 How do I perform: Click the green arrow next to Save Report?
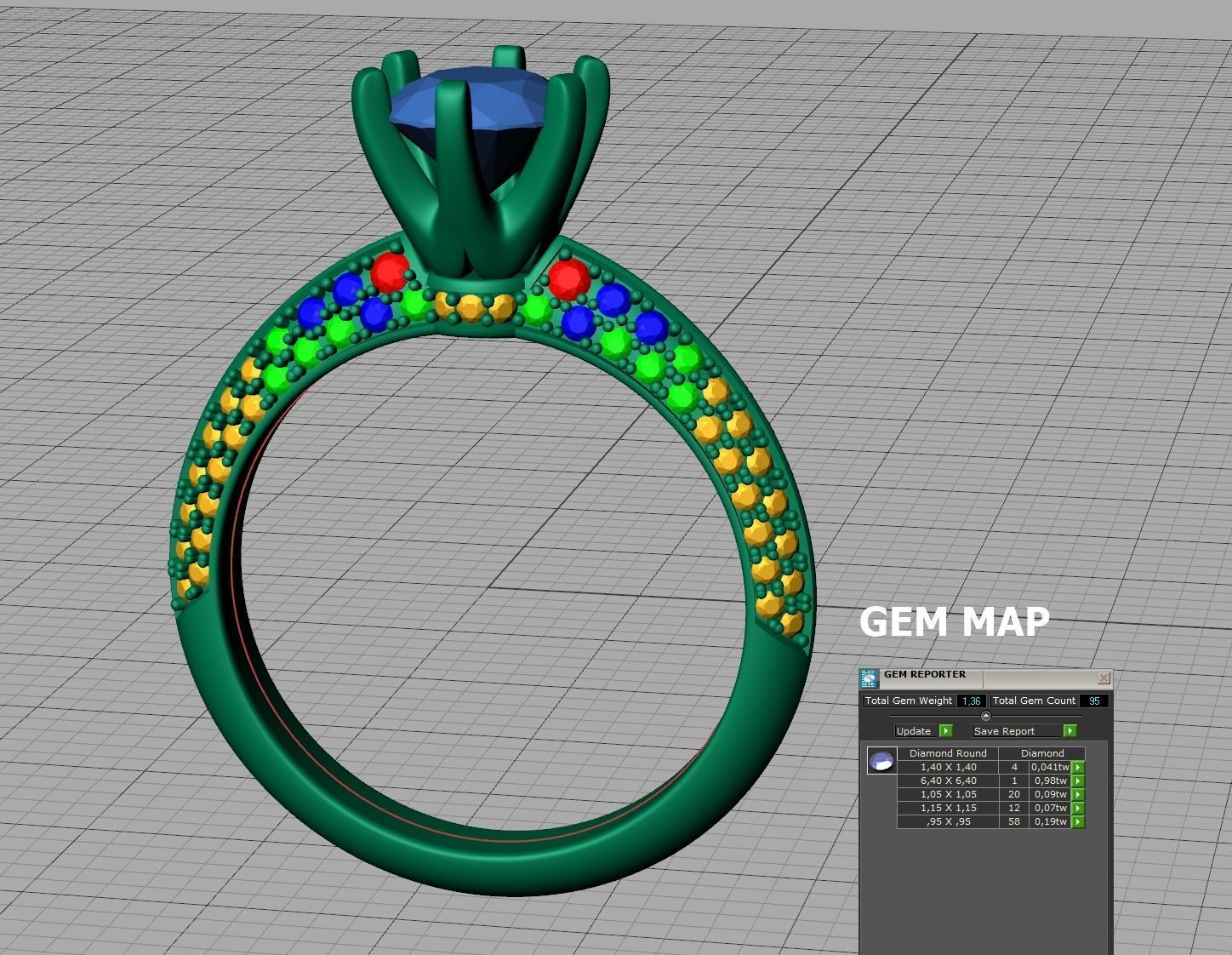1070,731
